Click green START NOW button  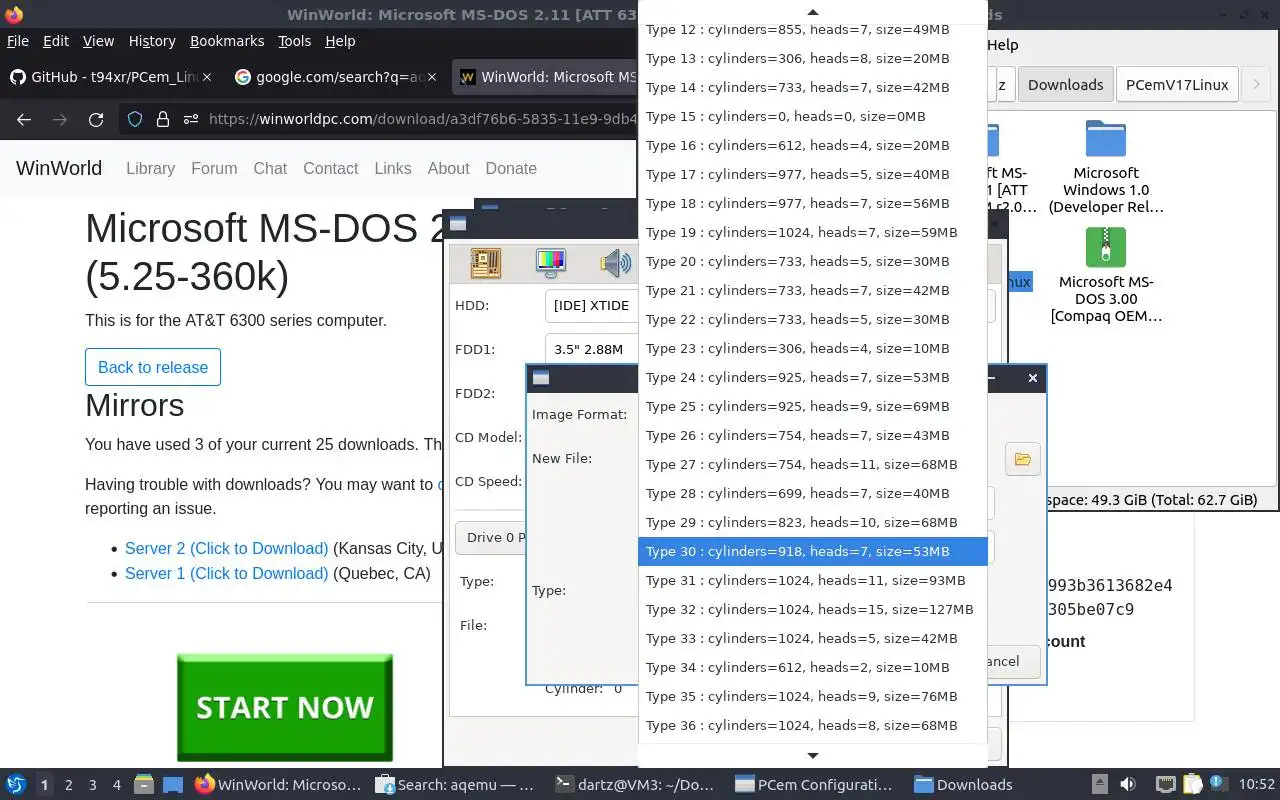click(x=285, y=708)
